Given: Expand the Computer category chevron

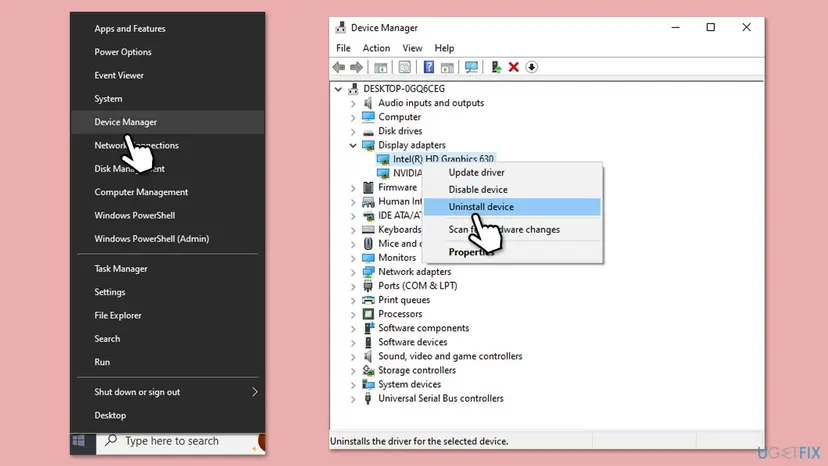Looking at the screenshot, I should point(353,117).
